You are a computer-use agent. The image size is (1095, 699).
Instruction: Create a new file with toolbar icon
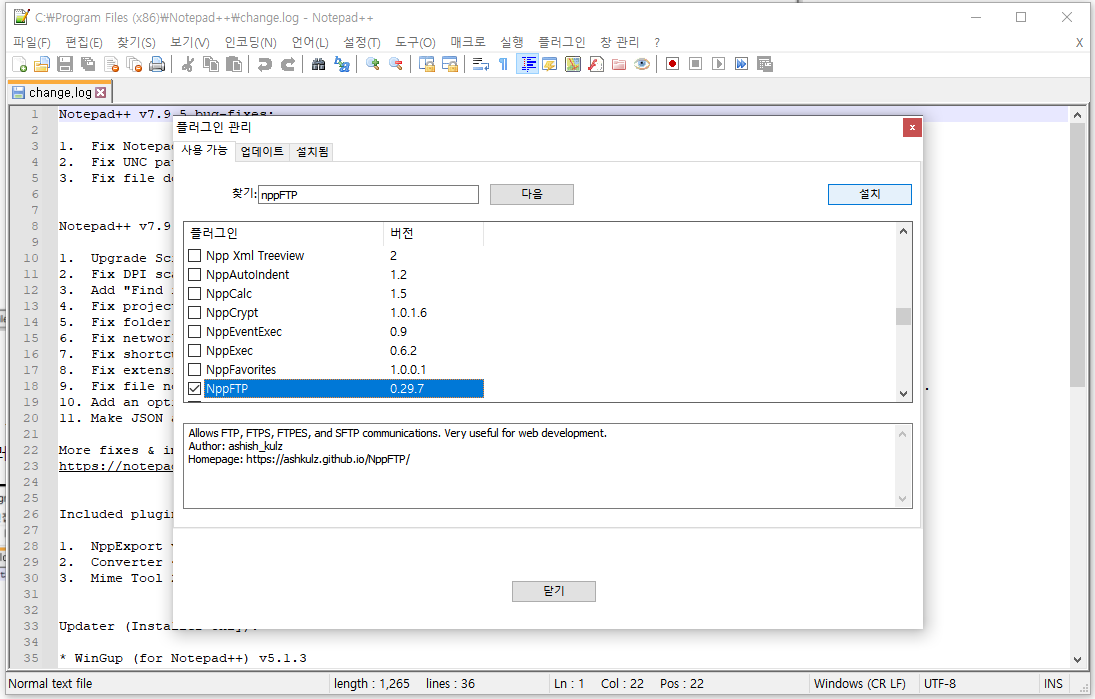[x=20, y=64]
